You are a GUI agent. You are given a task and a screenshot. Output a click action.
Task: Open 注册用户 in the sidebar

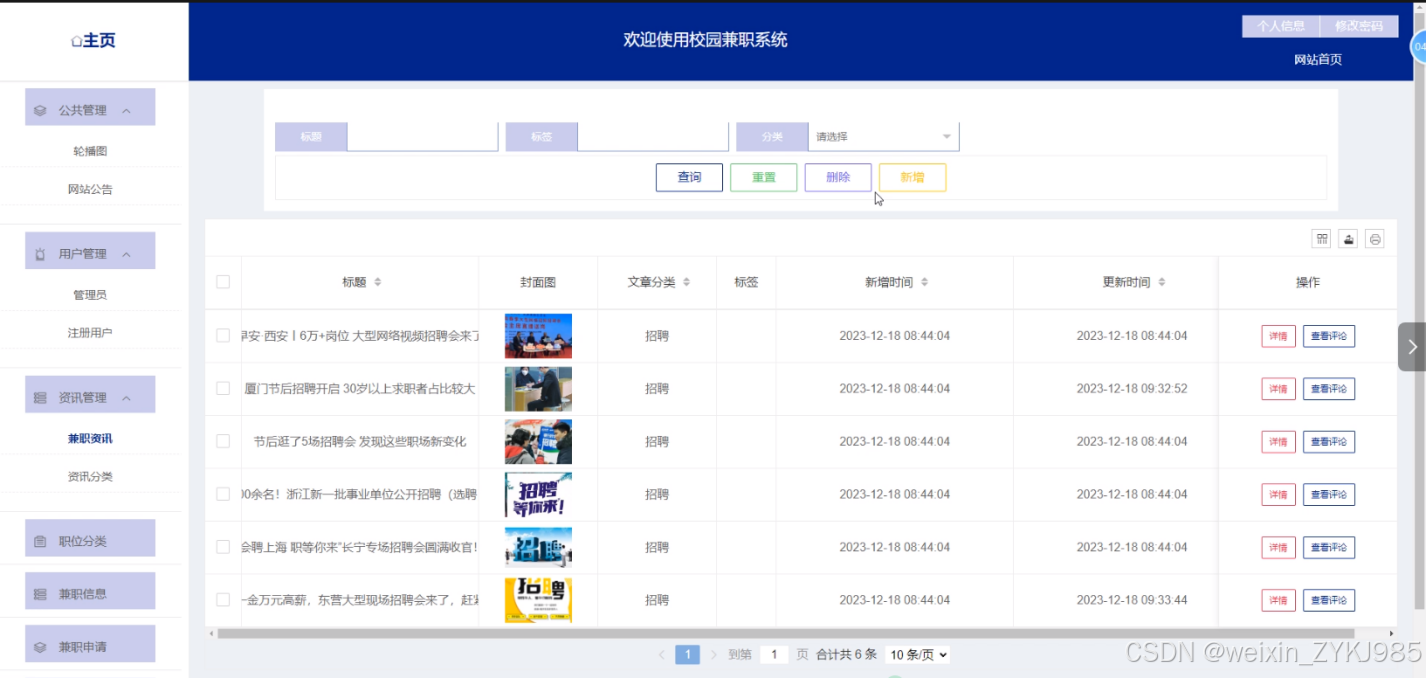(x=90, y=332)
